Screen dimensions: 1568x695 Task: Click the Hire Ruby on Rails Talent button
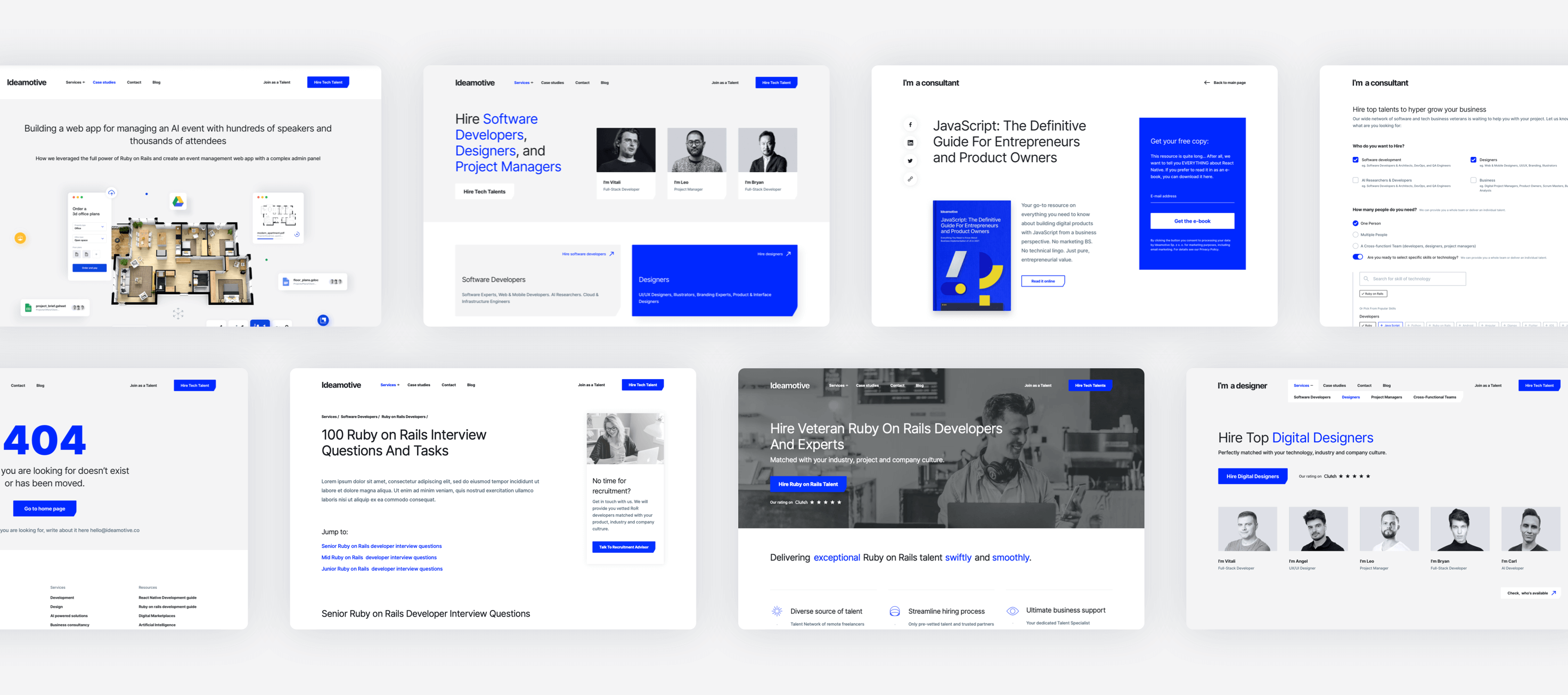(809, 484)
